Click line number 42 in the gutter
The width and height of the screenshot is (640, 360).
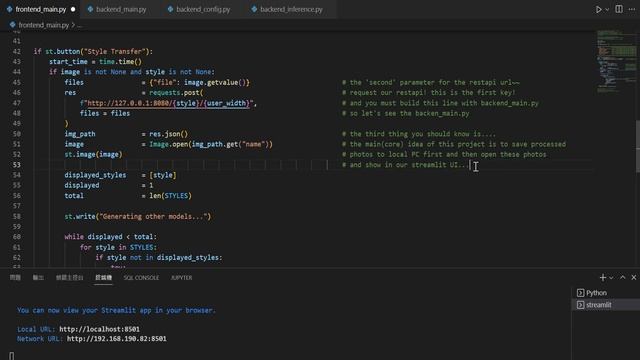(x=16, y=51)
